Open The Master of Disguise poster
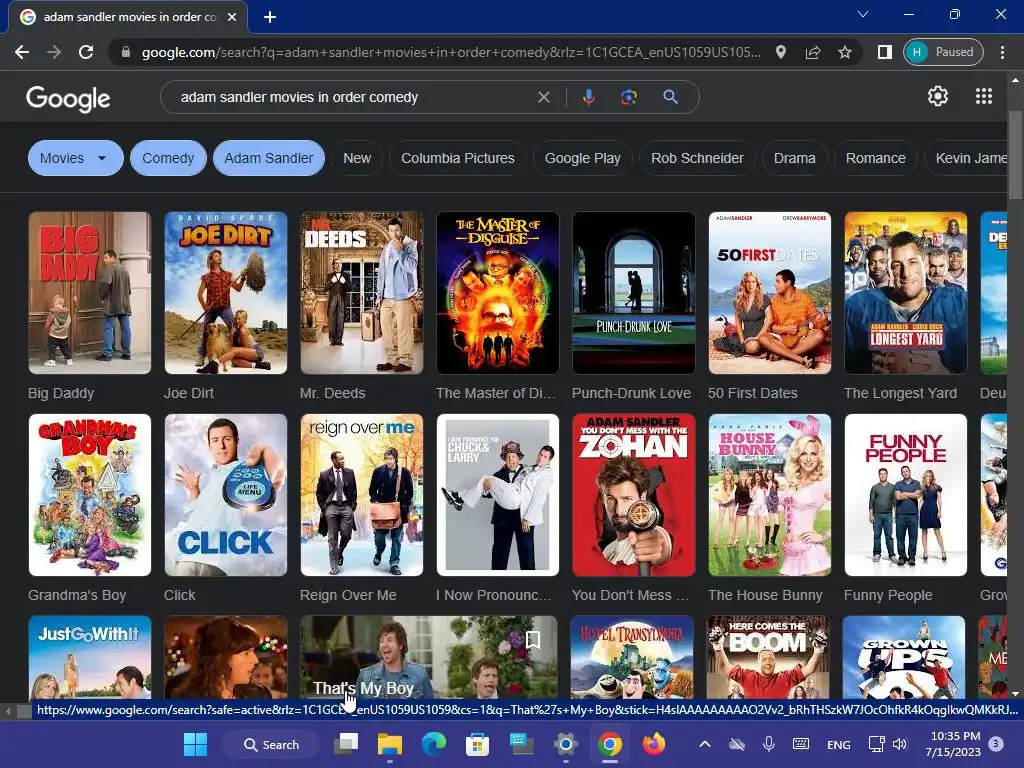The width and height of the screenshot is (1024, 768). pos(498,293)
